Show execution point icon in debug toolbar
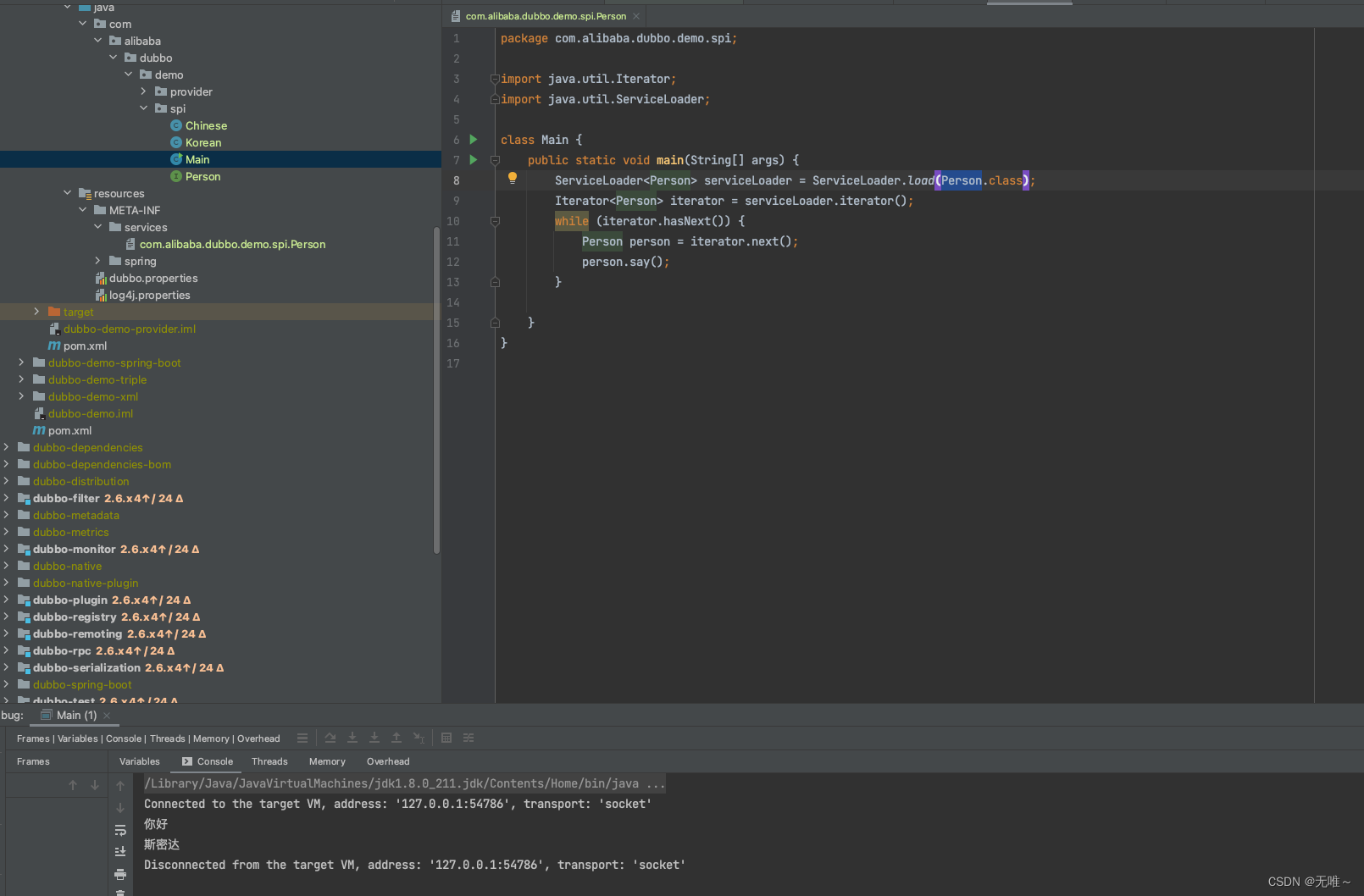The image size is (1364, 896). (x=302, y=738)
